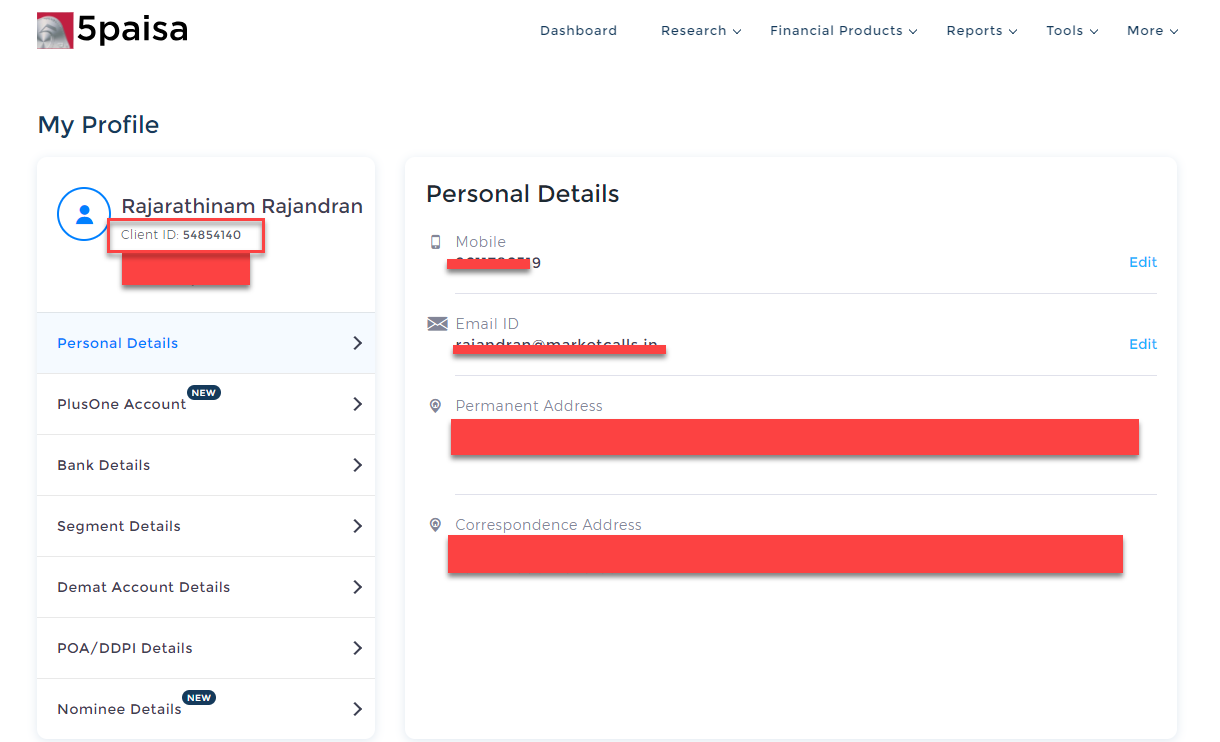Click the user avatar icon

tap(84, 214)
